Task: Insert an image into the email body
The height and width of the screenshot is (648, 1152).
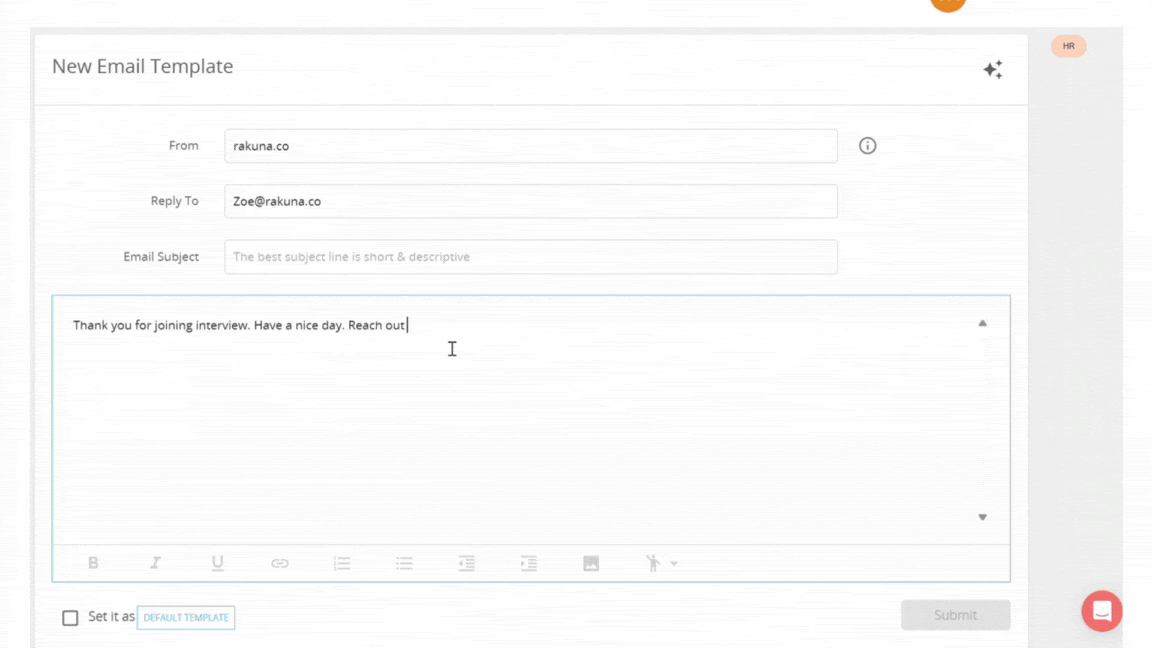Action: point(591,562)
